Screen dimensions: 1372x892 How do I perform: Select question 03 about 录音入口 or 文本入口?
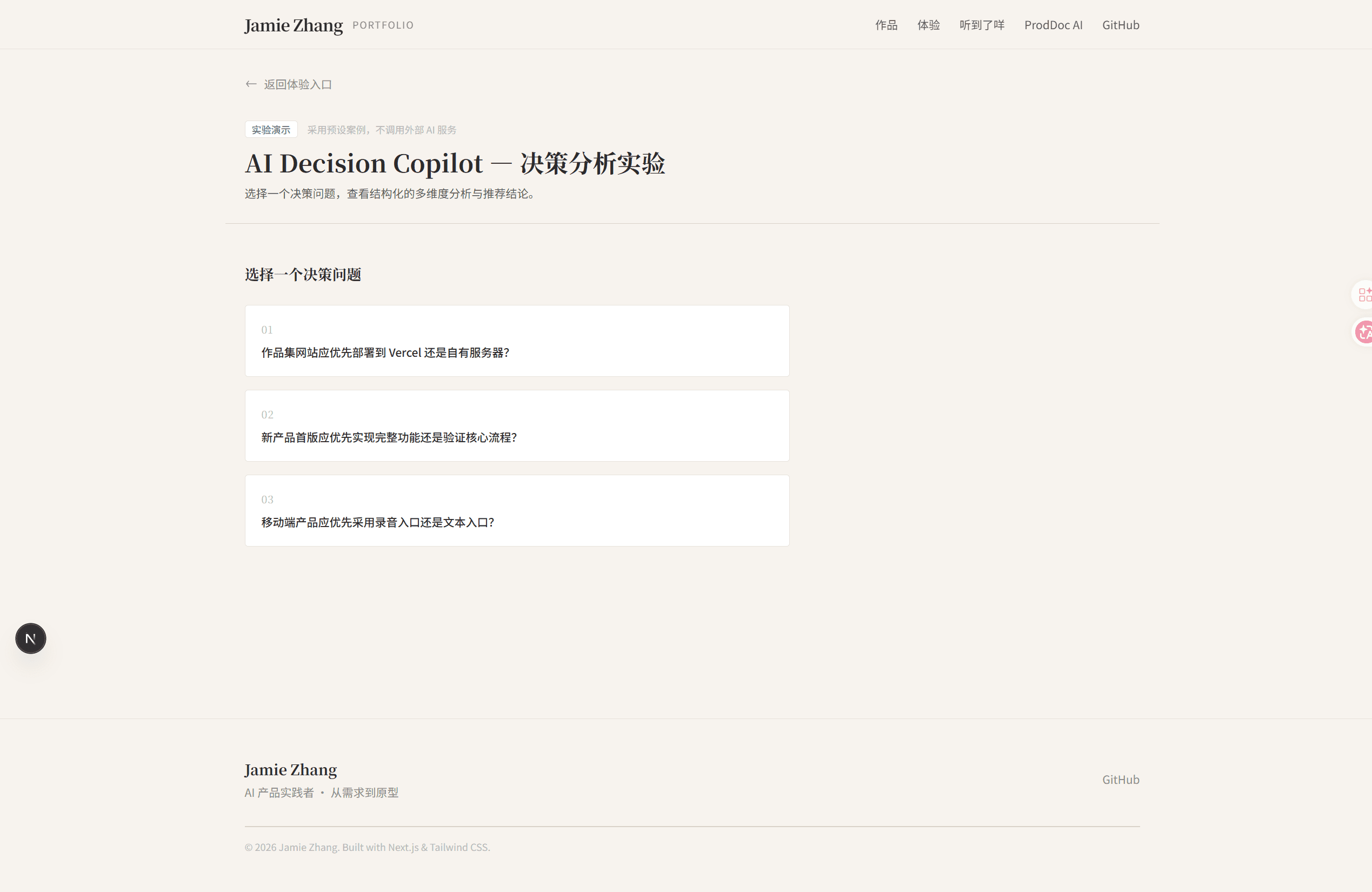click(517, 510)
